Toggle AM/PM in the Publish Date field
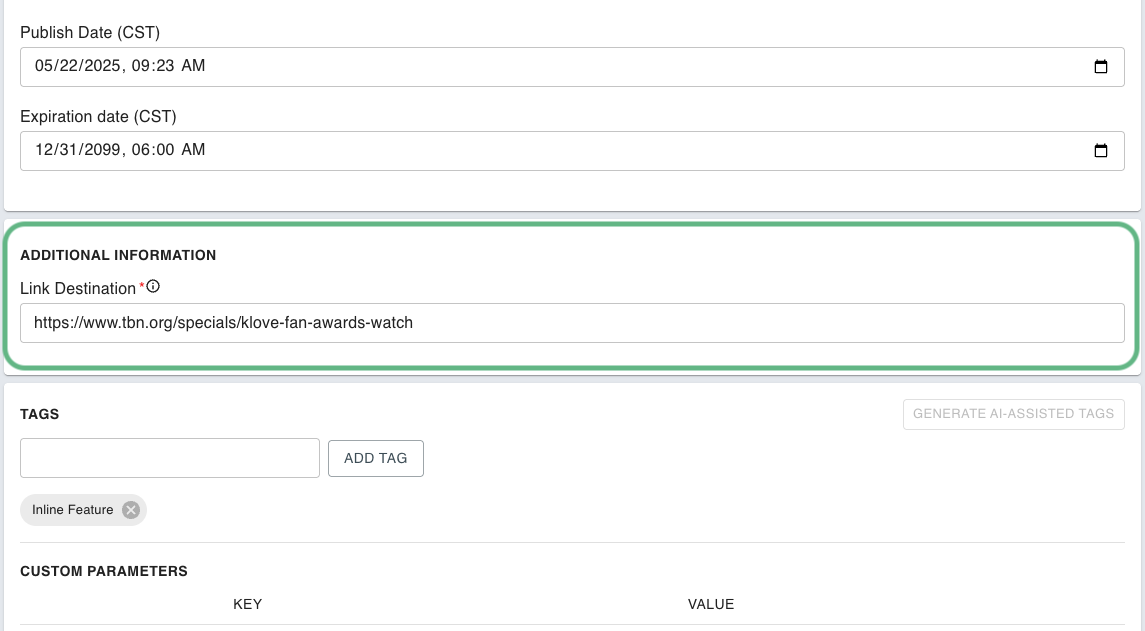This screenshot has height=631, width=1145. (x=194, y=67)
